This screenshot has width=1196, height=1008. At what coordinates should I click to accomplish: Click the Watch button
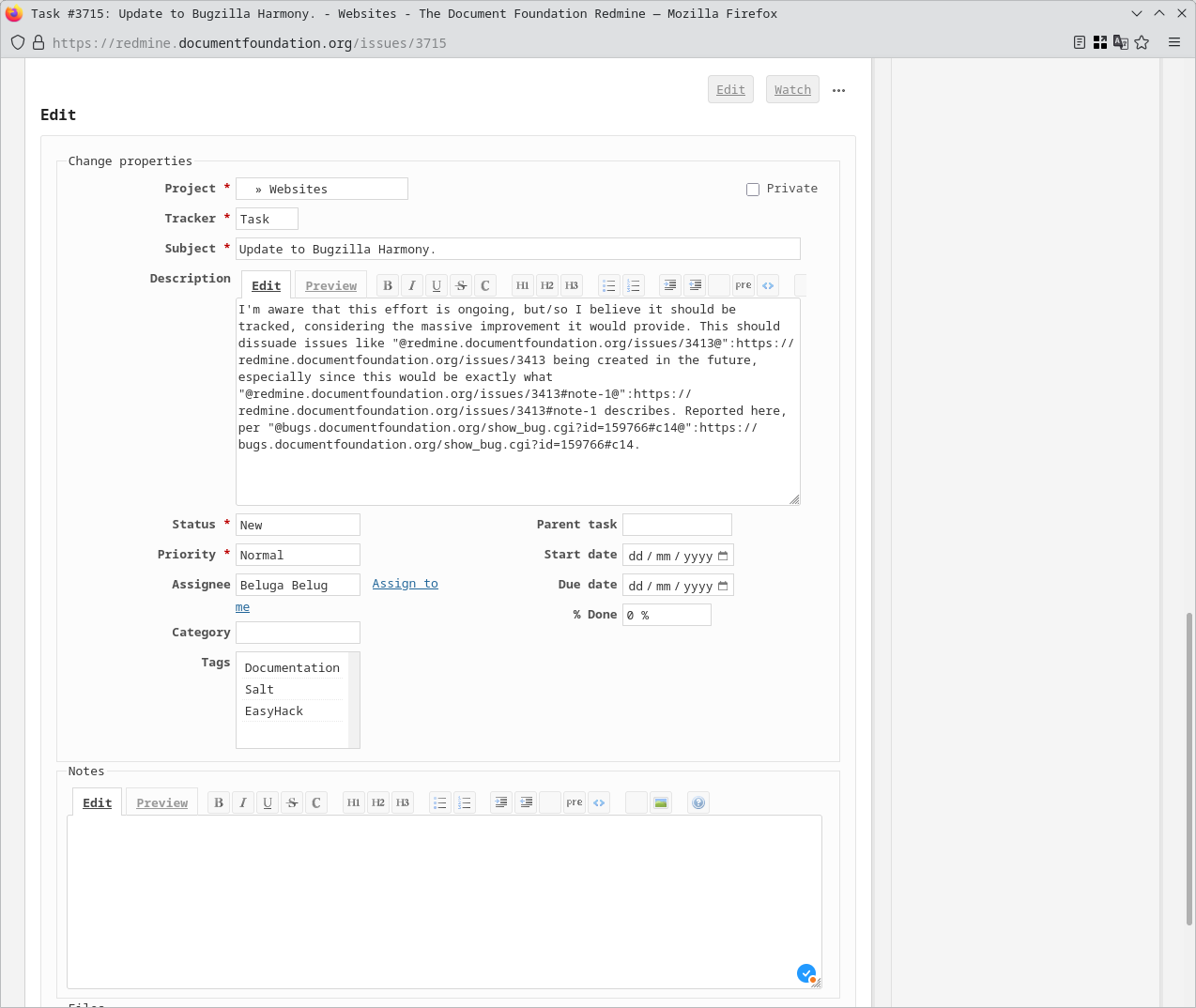pos(792,89)
